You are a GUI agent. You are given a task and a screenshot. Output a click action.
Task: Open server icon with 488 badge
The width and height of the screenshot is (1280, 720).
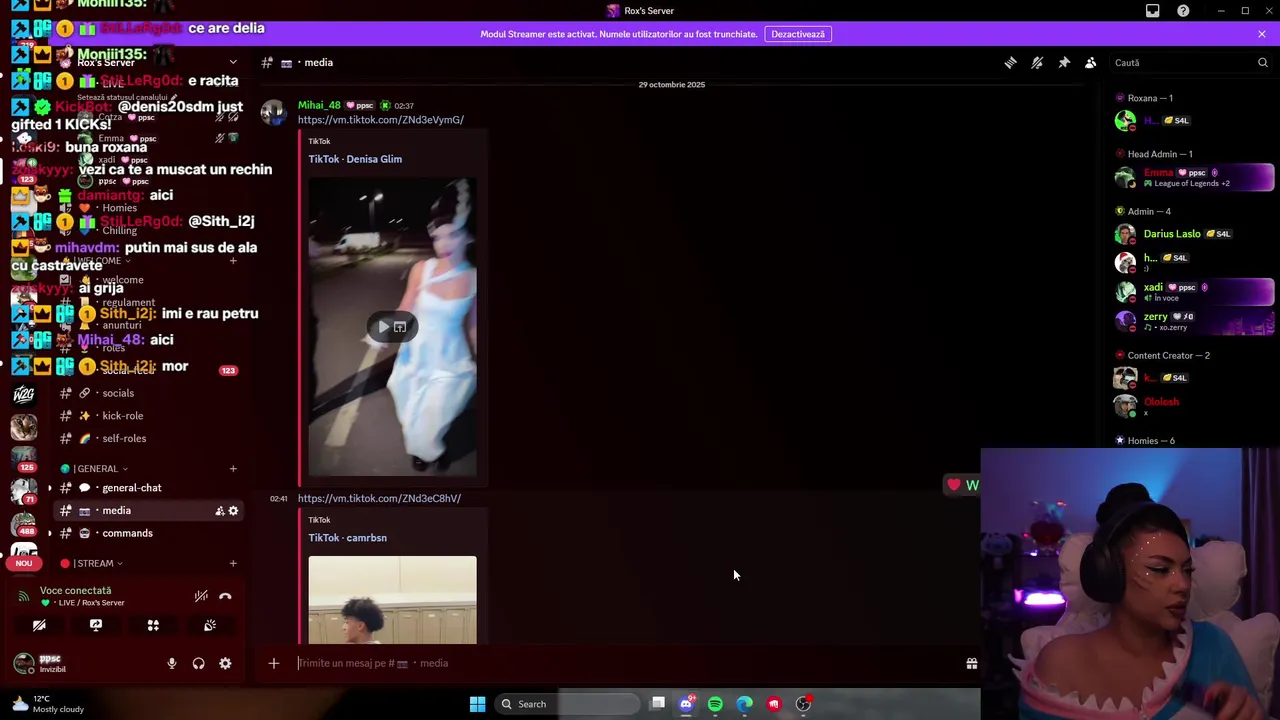pos(24,526)
